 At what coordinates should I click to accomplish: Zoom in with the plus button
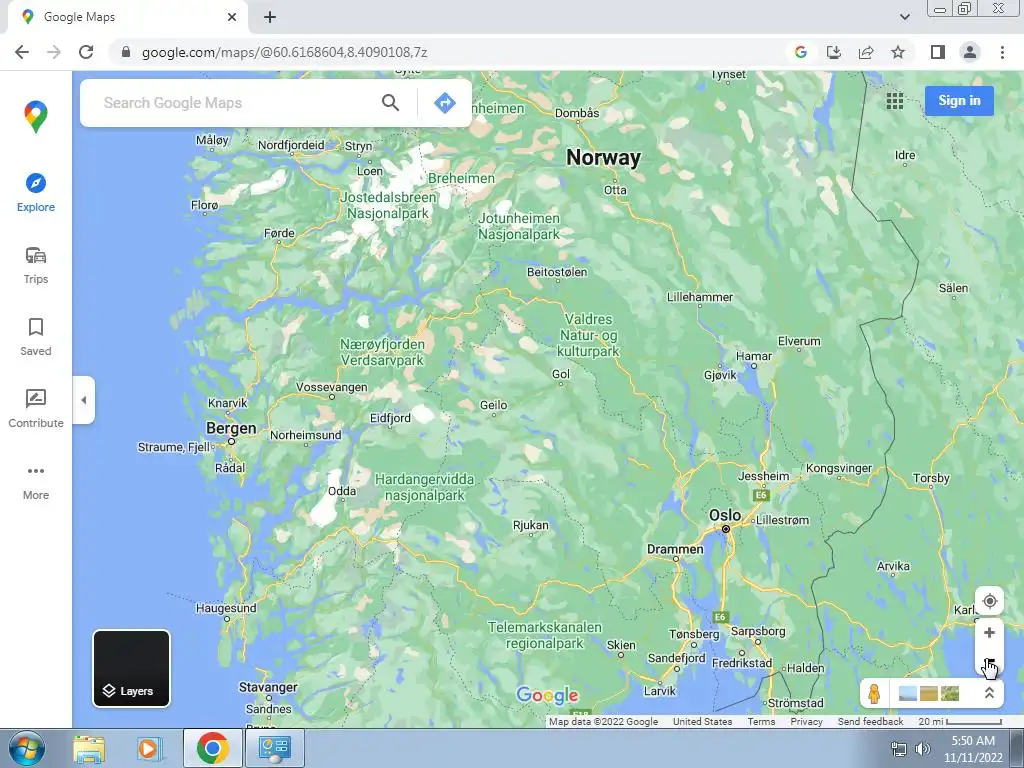[989, 633]
